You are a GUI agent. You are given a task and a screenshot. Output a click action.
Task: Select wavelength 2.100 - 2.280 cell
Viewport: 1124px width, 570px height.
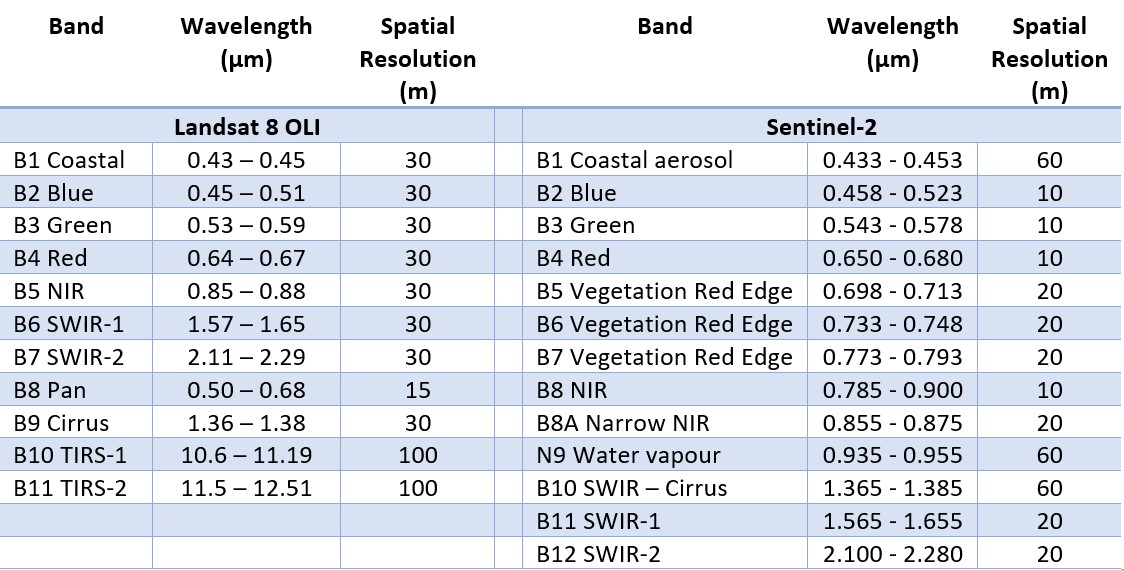pyautogui.click(x=892, y=554)
